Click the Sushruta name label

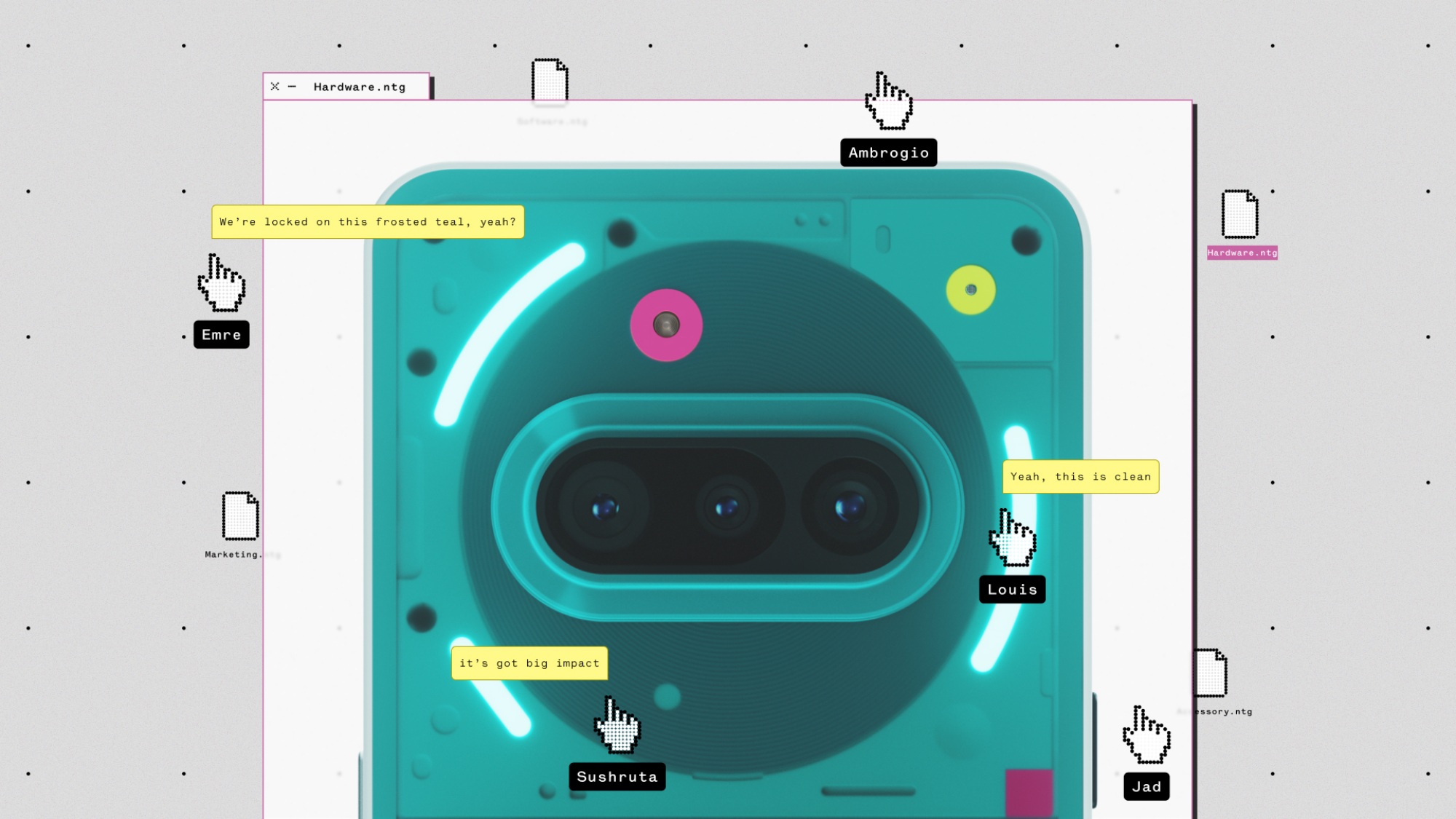tap(617, 777)
